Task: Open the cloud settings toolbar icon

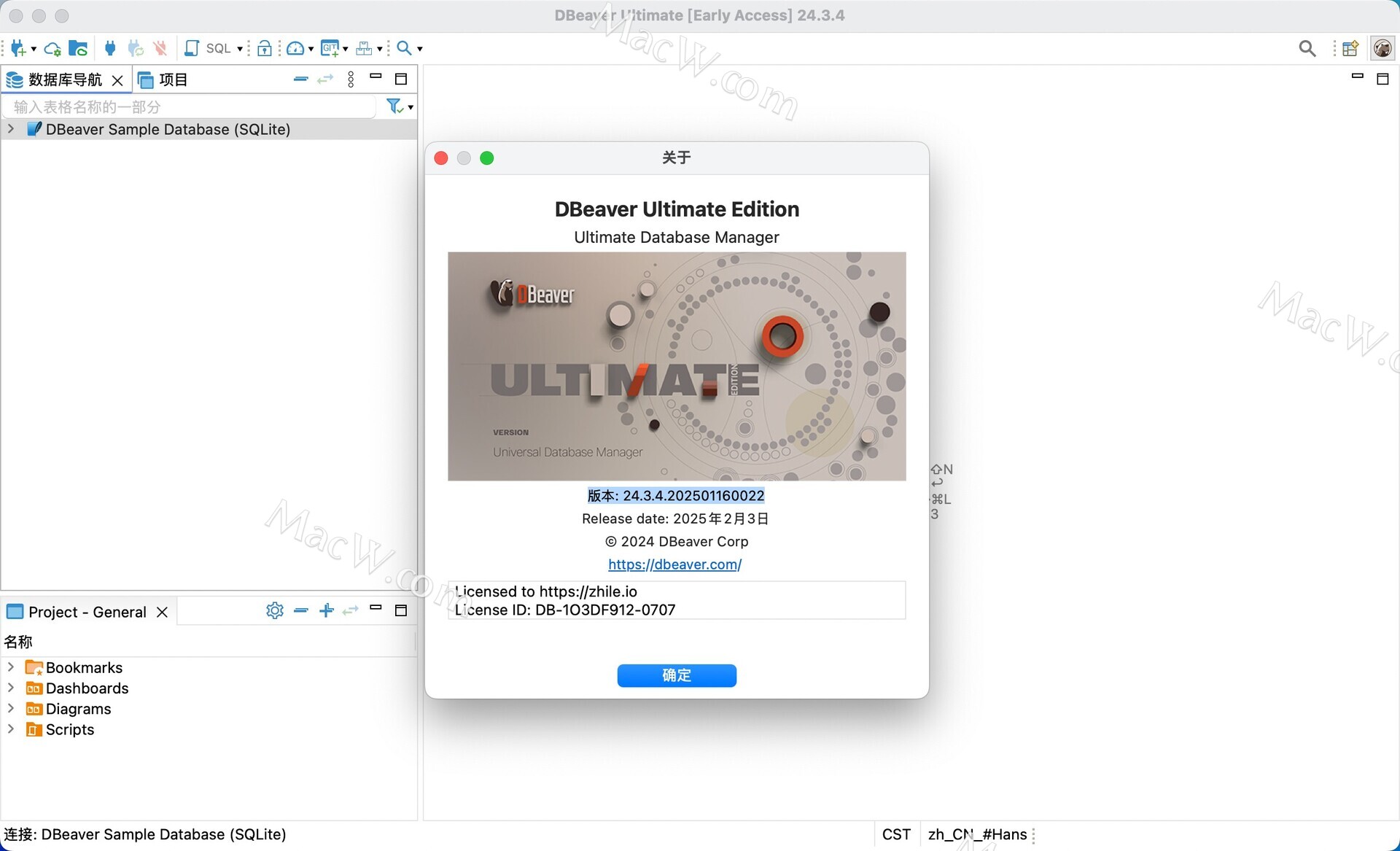Action: click(52, 49)
